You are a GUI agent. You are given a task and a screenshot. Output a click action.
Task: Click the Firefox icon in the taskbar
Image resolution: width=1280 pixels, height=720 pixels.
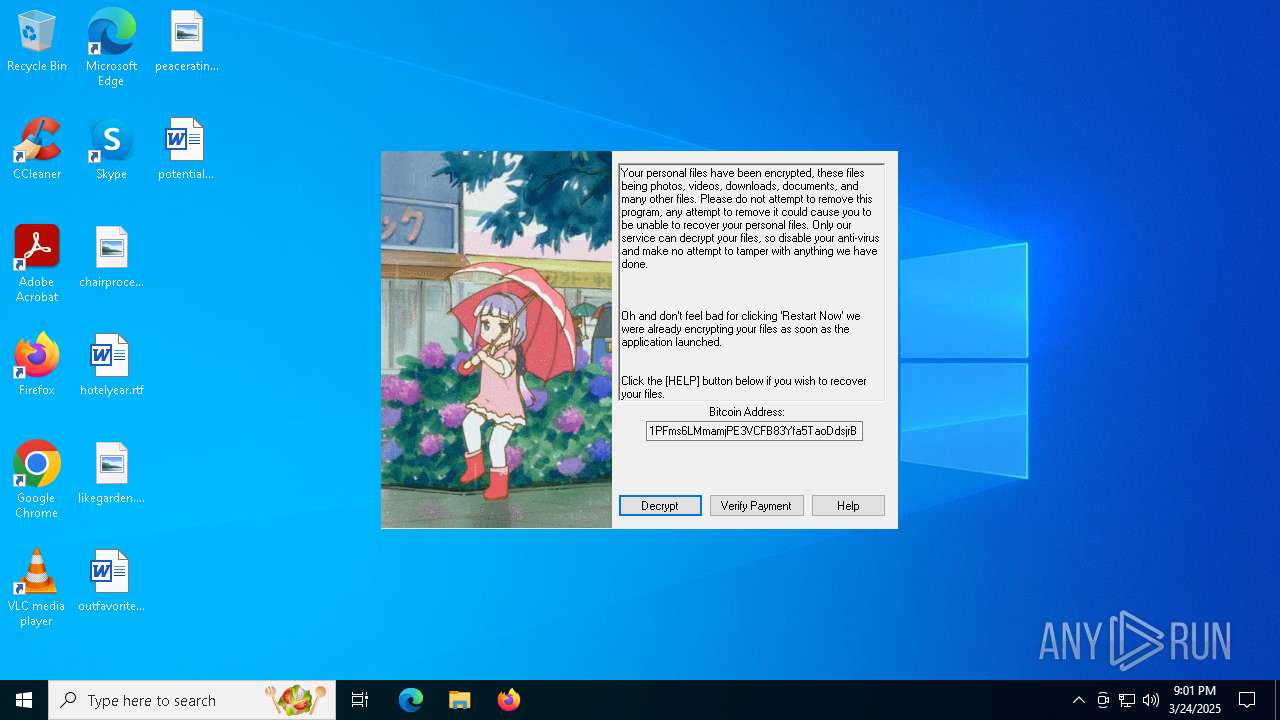pyautogui.click(x=509, y=700)
